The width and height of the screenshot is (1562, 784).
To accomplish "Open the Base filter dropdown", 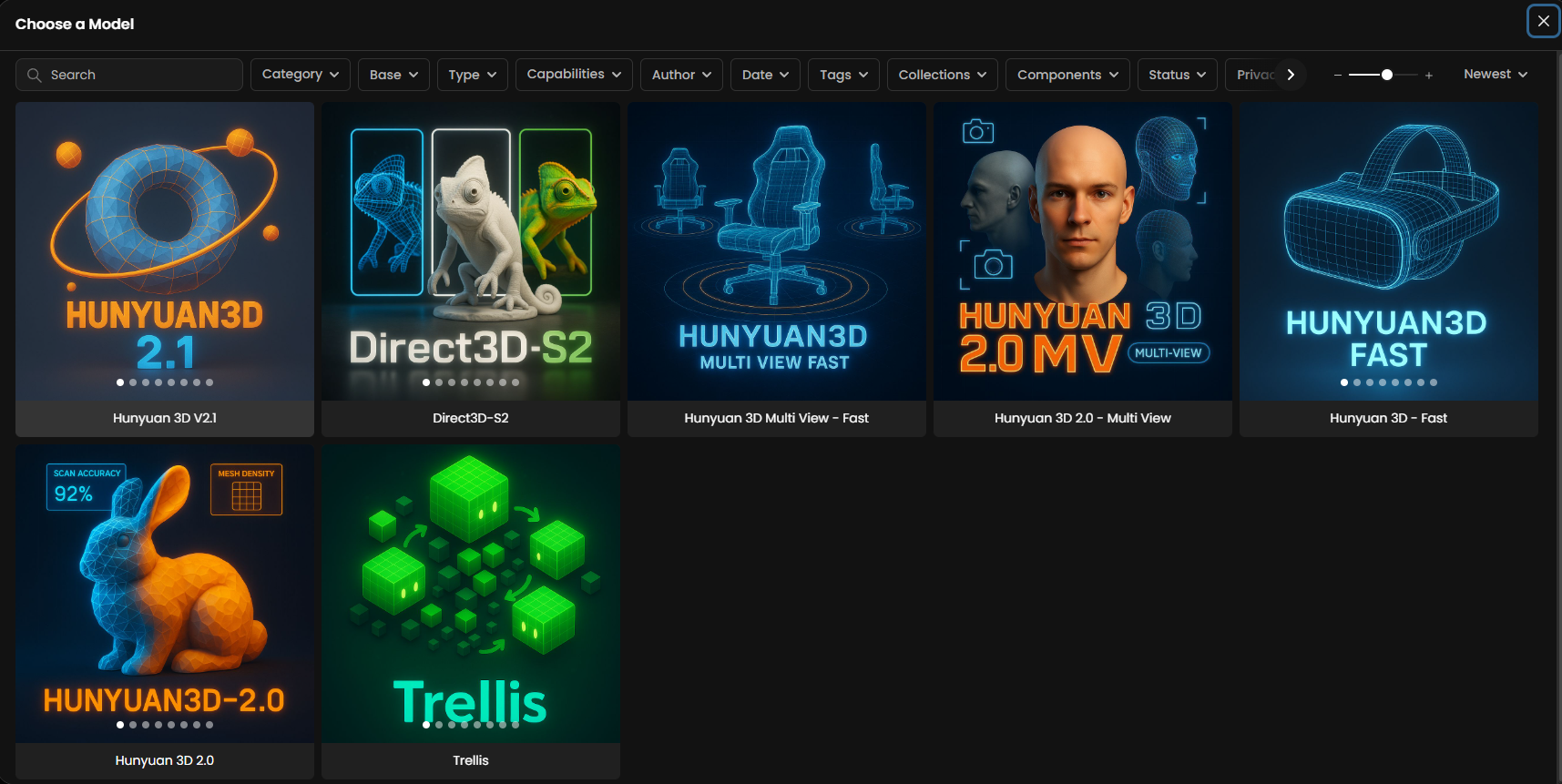I will click(393, 75).
